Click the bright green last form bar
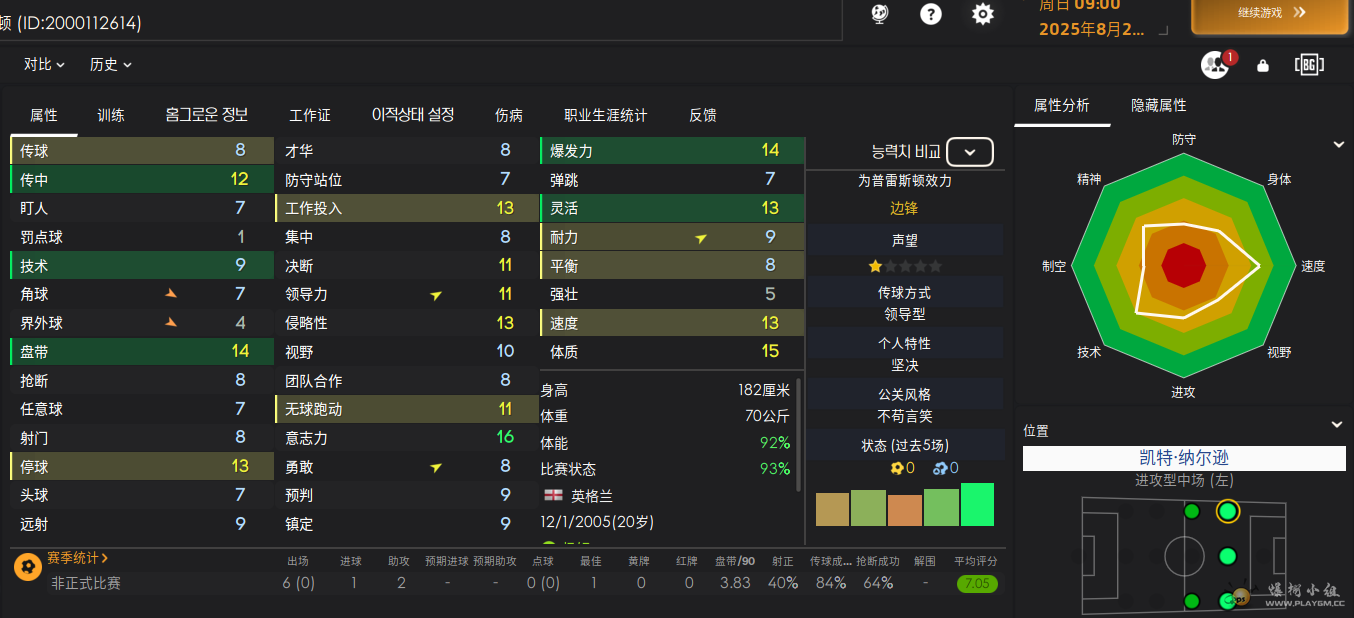1354x618 pixels. tap(977, 505)
